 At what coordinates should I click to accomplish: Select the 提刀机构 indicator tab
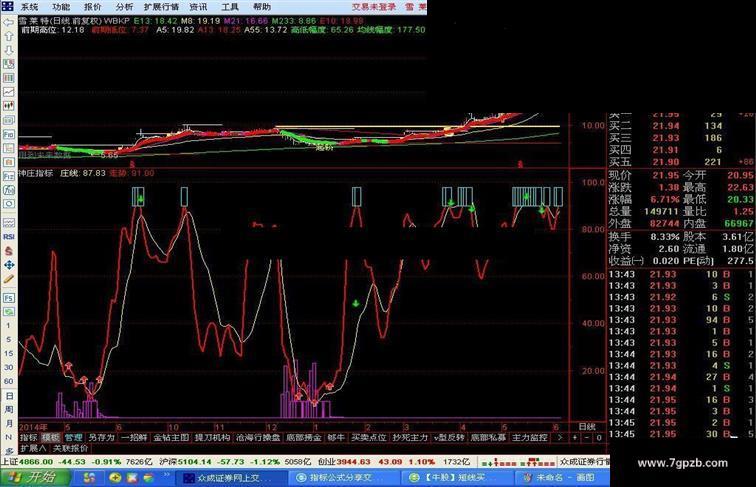(x=213, y=437)
